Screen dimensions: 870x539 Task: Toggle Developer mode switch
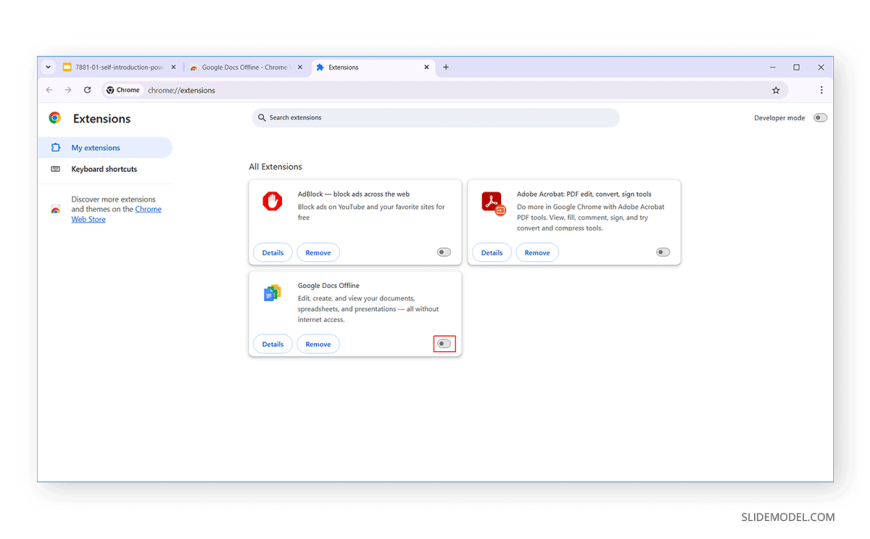tap(820, 118)
